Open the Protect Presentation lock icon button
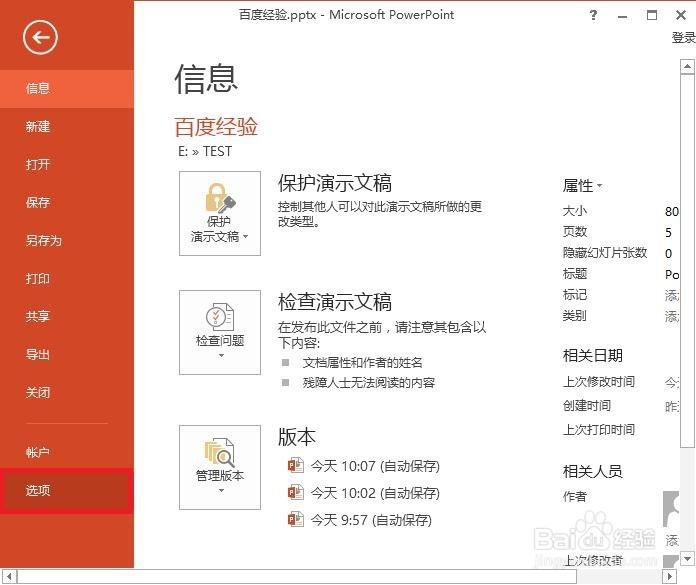The width and height of the screenshot is (696, 585). (x=220, y=213)
